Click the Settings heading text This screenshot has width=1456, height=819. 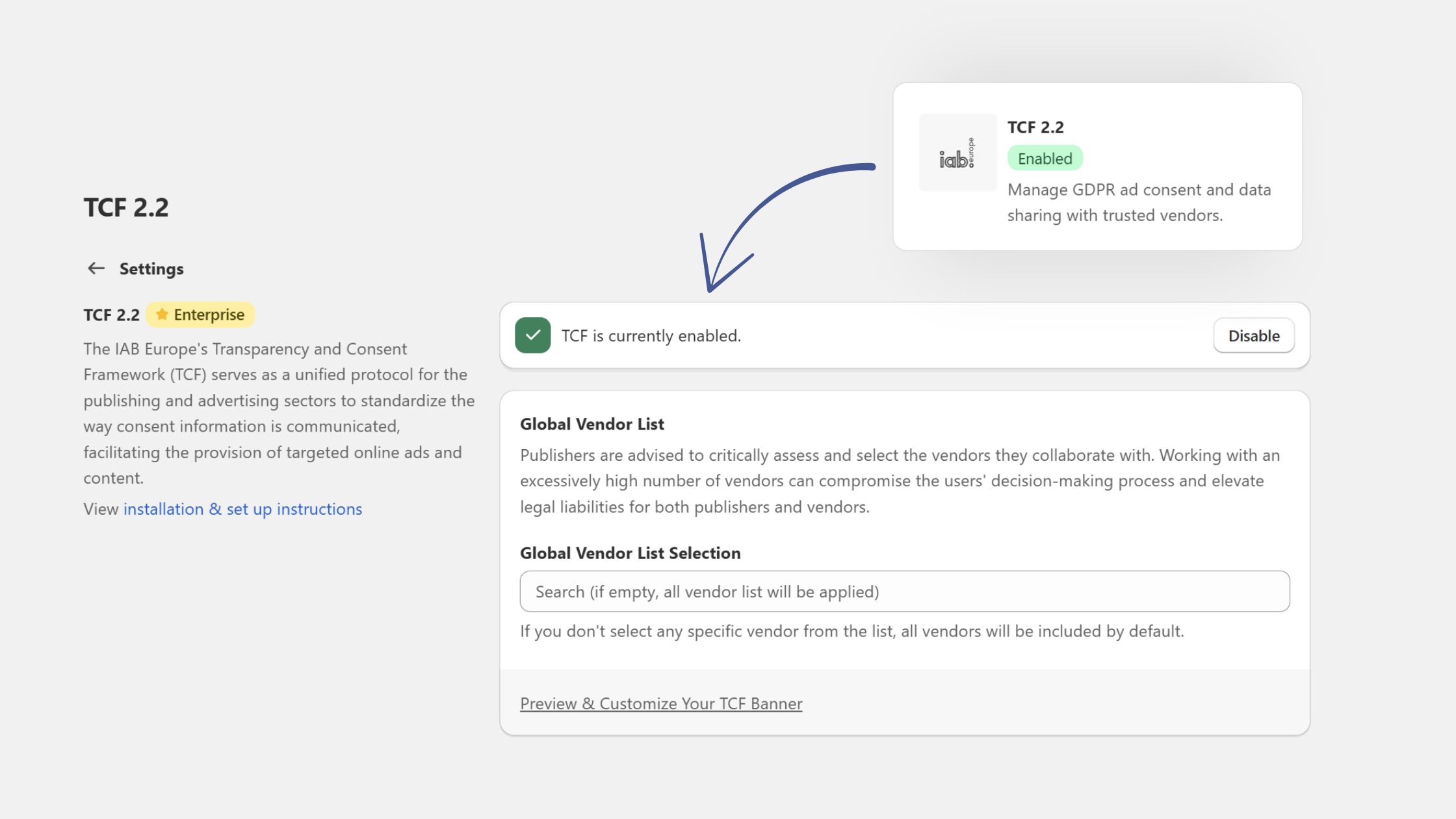click(151, 268)
